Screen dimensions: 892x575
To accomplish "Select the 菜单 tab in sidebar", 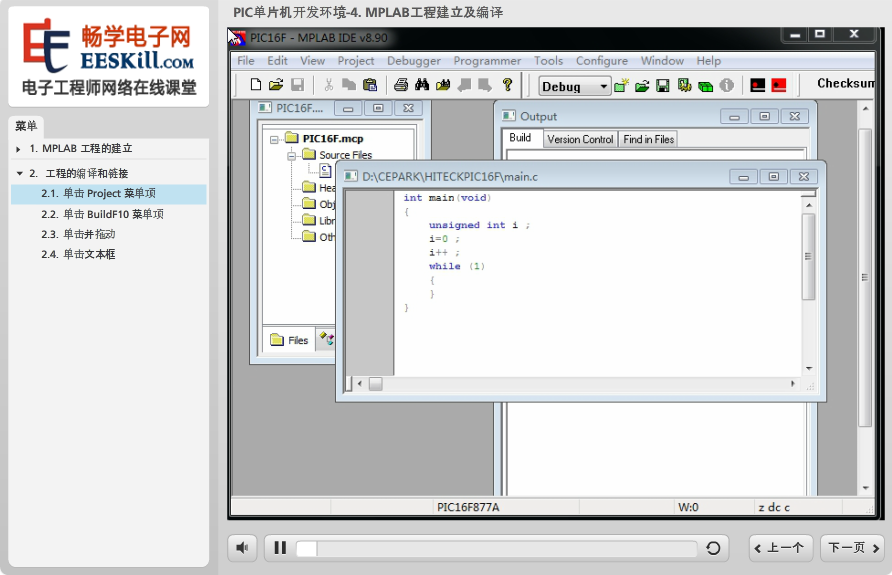I will 26,126.
